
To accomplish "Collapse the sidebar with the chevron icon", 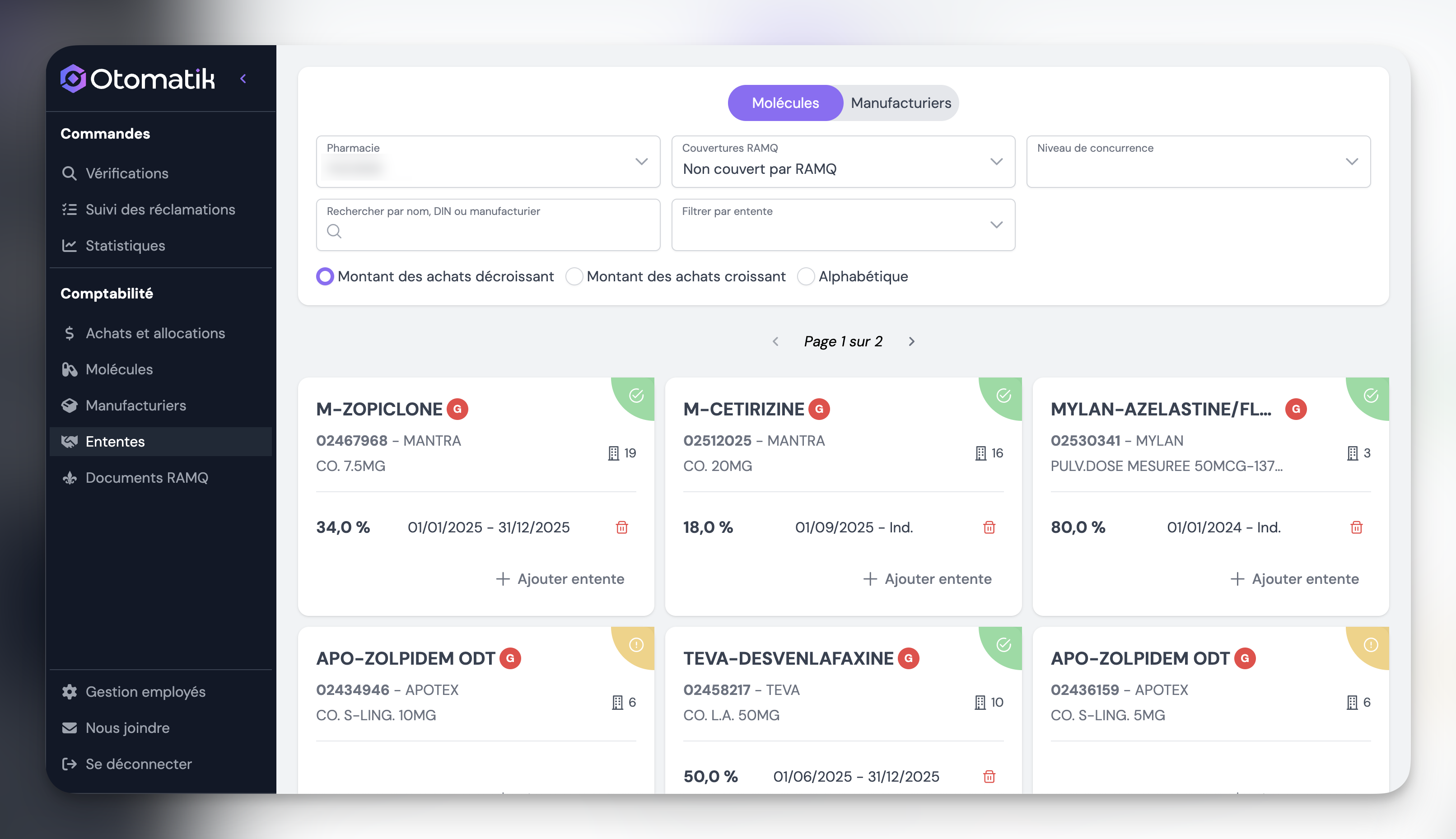I will [243, 79].
